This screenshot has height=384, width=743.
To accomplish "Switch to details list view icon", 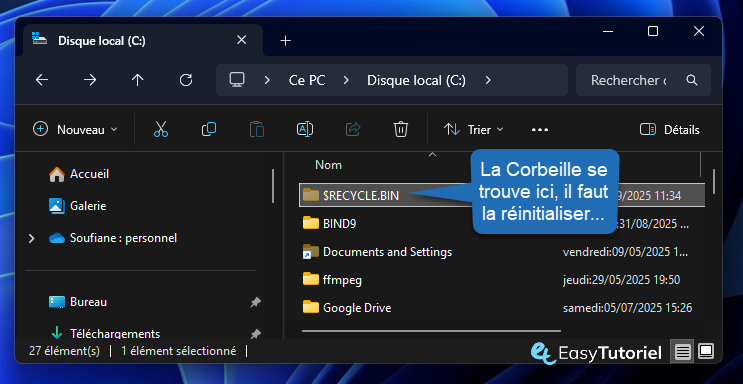I will 683,352.
